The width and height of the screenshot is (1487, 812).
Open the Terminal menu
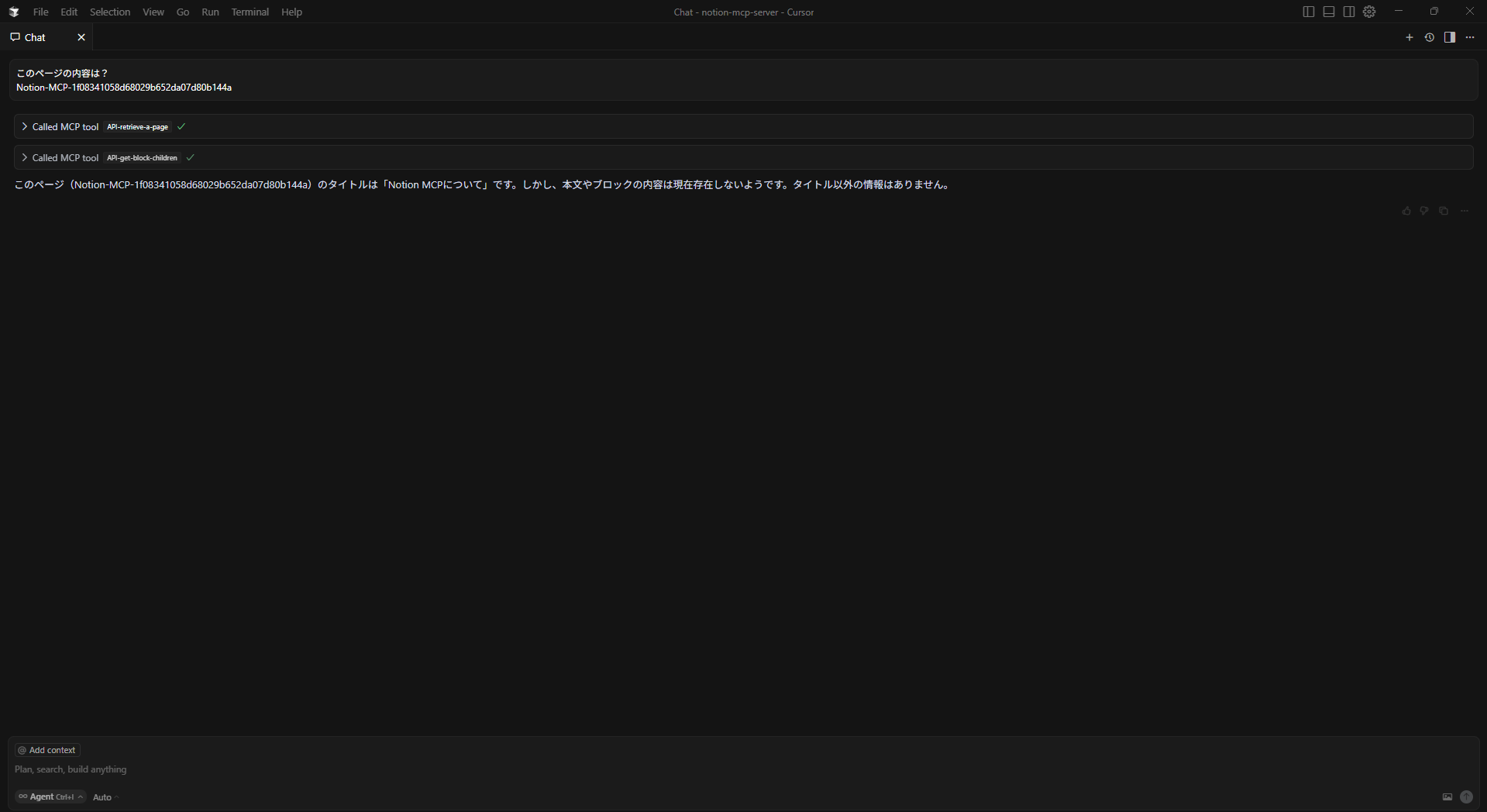click(x=250, y=12)
